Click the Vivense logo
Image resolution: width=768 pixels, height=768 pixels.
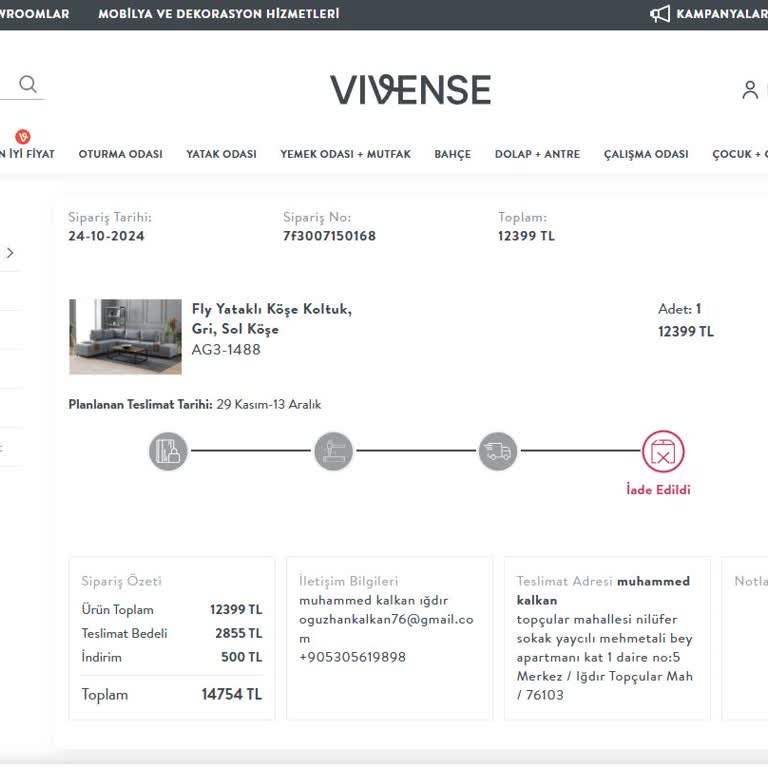tap(410, 90)
